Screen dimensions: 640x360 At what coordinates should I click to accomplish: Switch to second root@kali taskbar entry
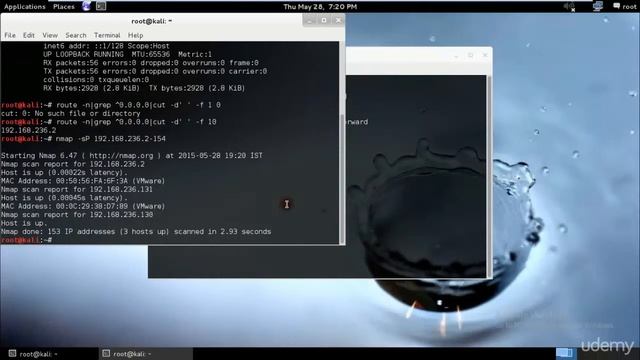coord(145,354)
